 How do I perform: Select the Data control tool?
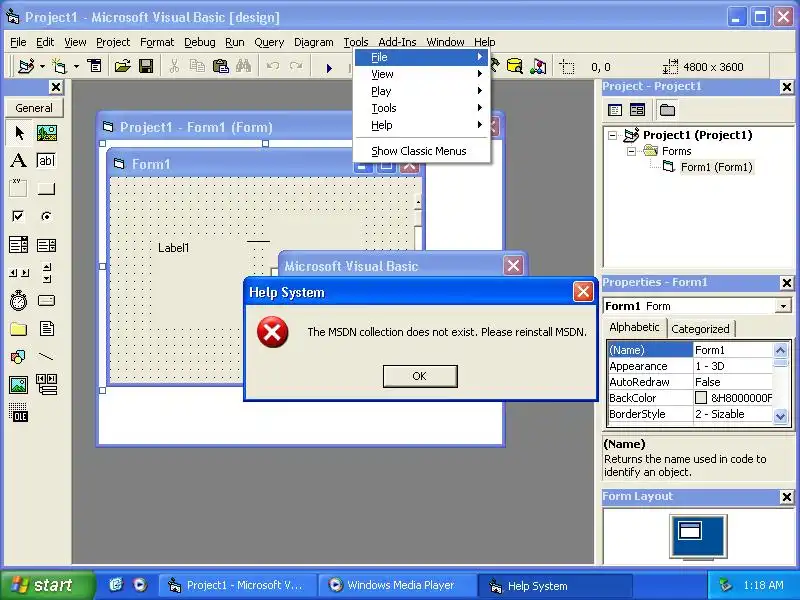46,384
